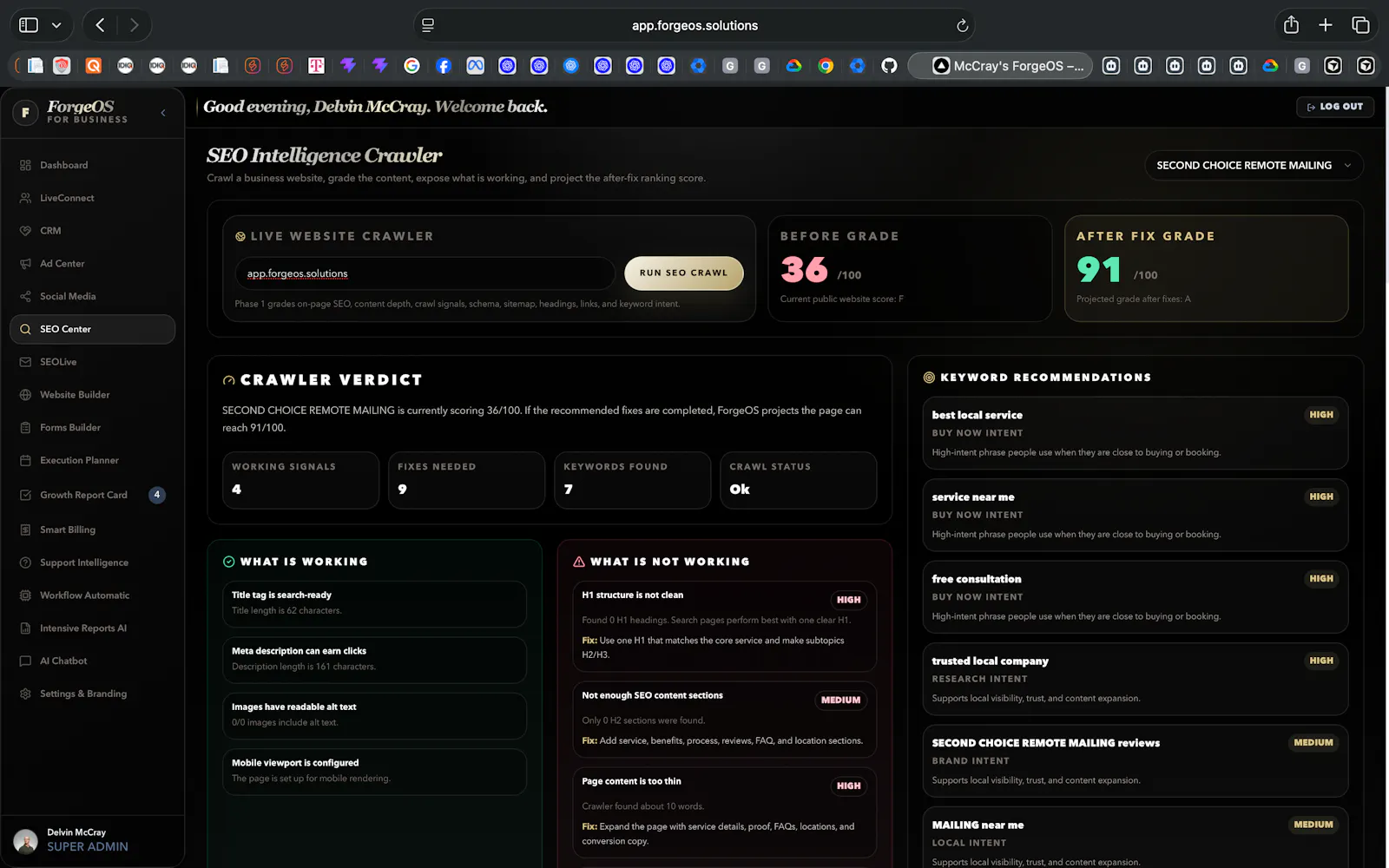Screen dimensions: 1389x868
Task: Open Growth Report Card in sidebar
Action: [x=92, y=495]
